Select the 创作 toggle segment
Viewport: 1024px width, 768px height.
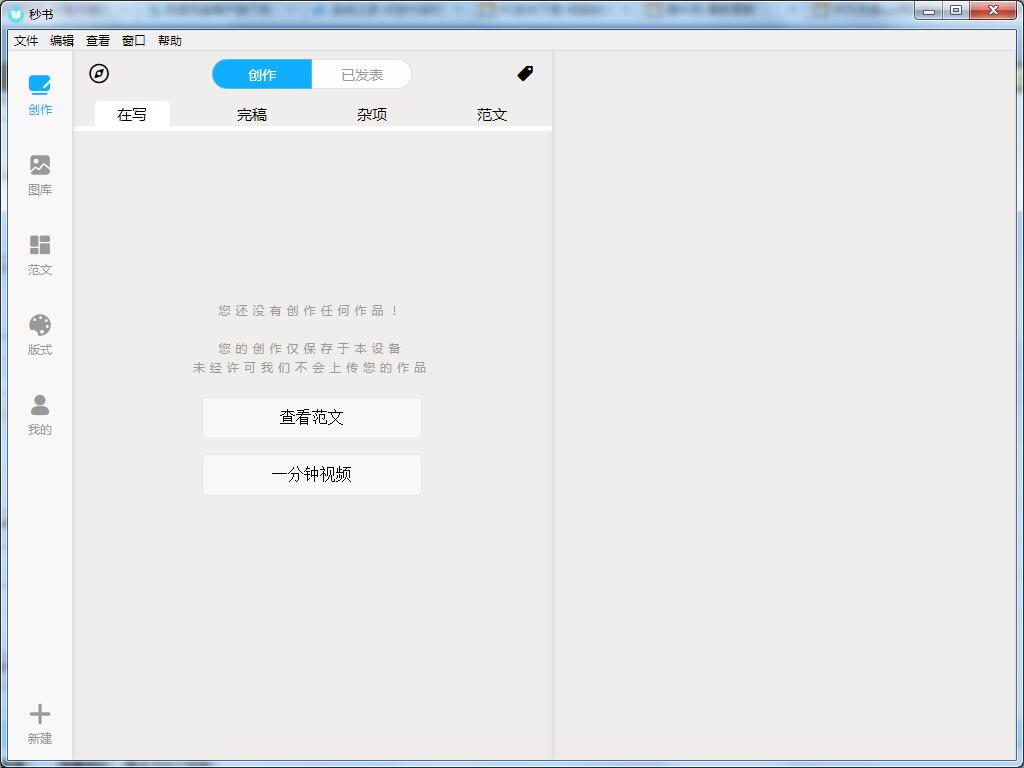pyautogui.click(x=262, y=75)
